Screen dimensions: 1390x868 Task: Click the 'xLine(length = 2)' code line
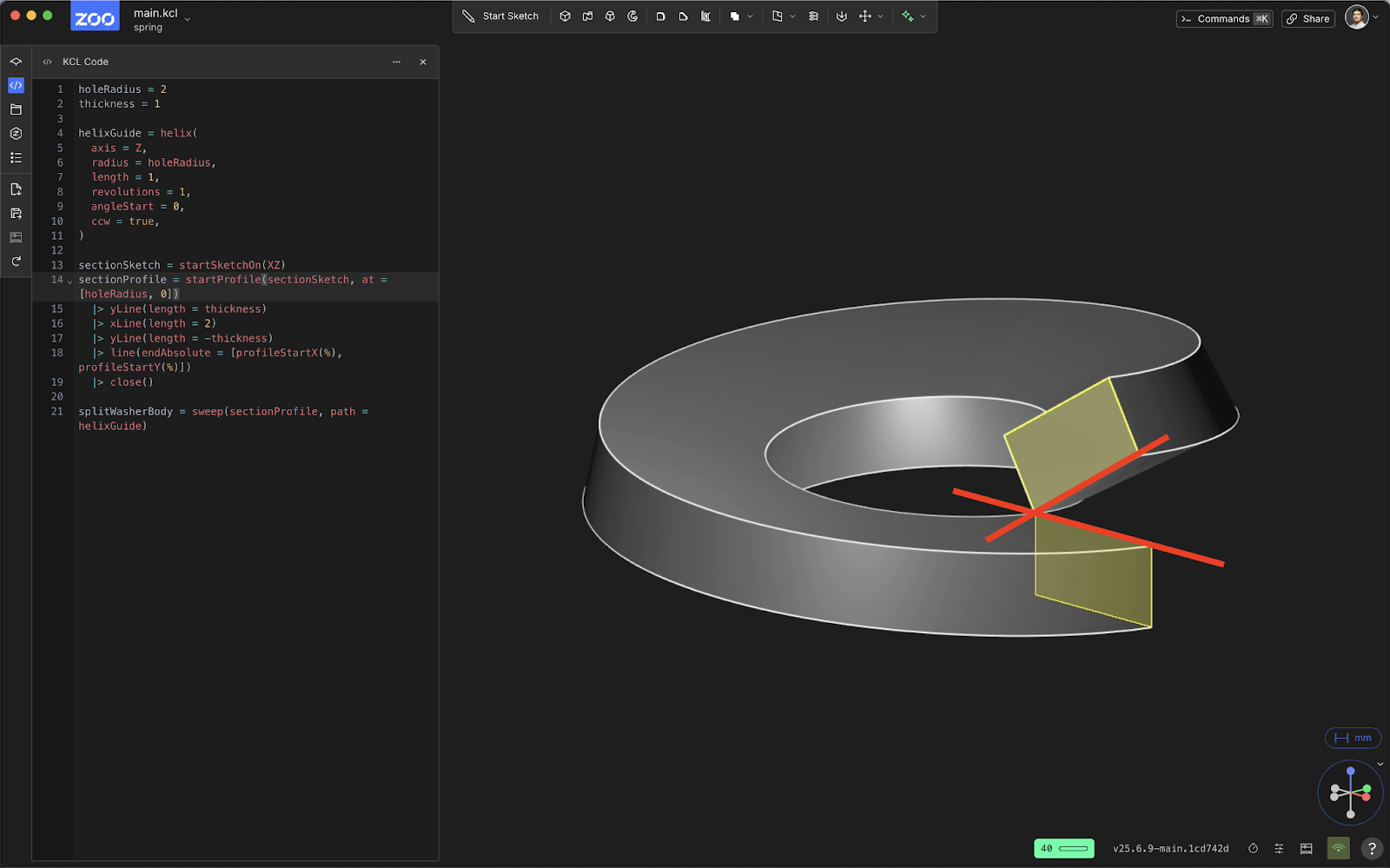pos(155,323)
